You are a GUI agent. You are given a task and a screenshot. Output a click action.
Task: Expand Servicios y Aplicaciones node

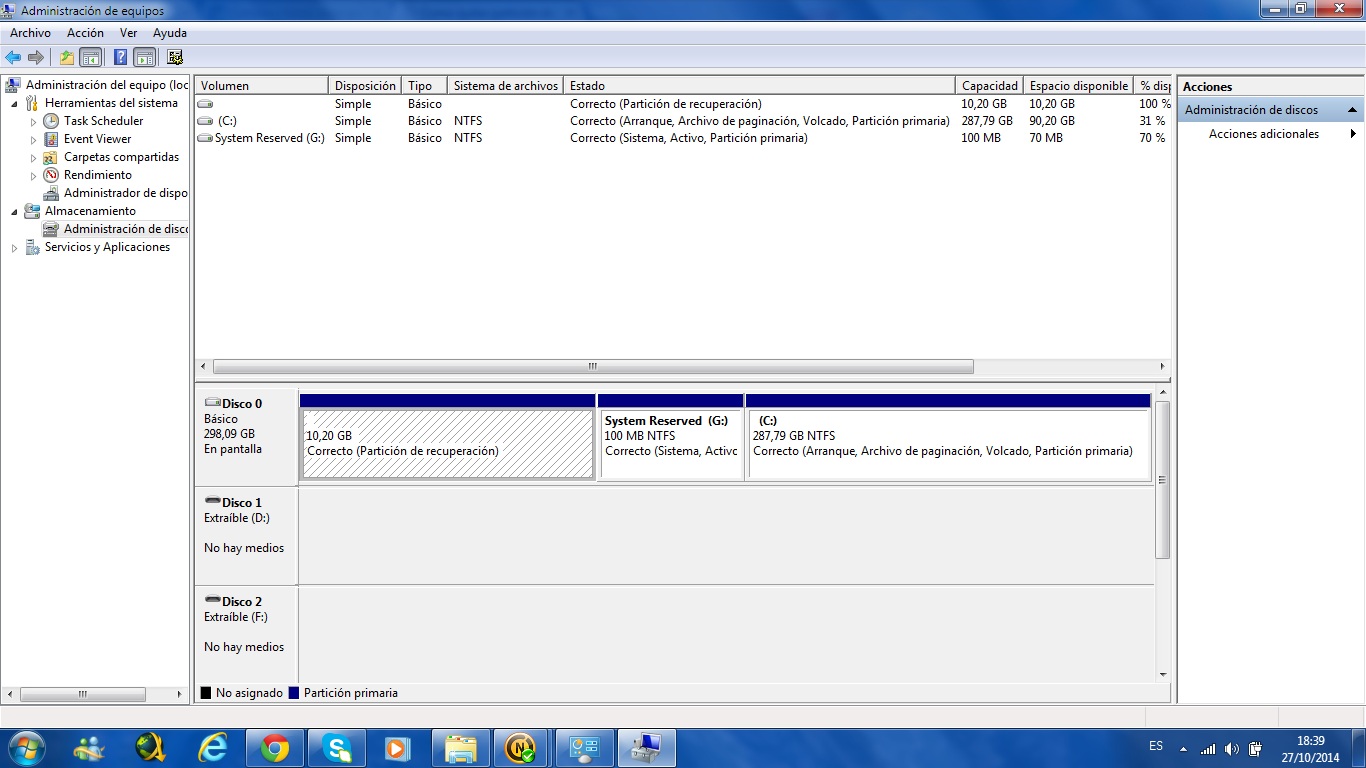[x=14, y=248]
